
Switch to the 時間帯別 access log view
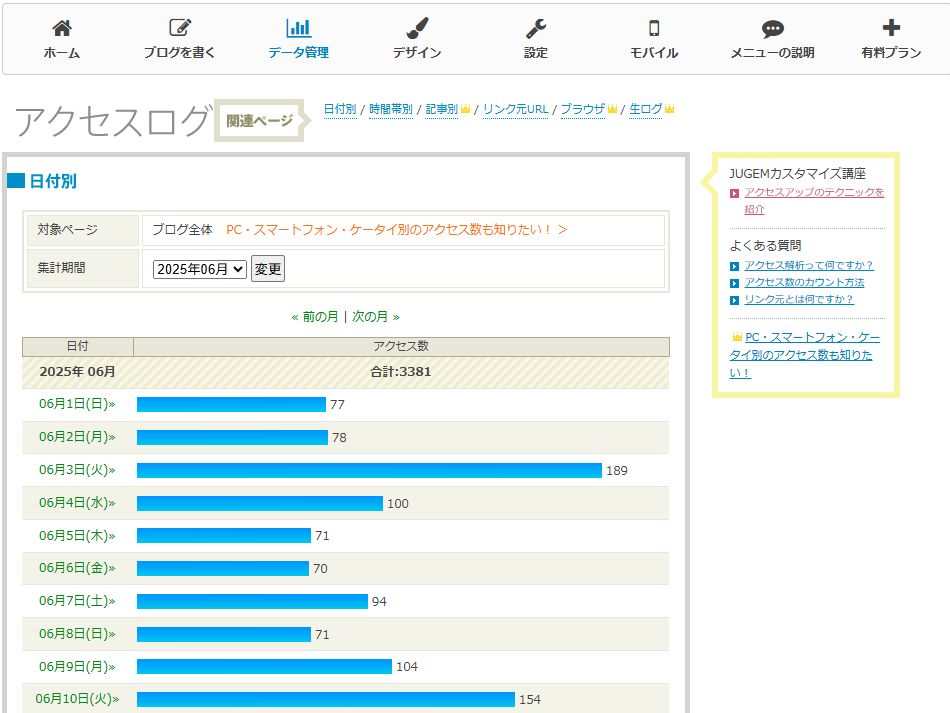coord(390,109)
